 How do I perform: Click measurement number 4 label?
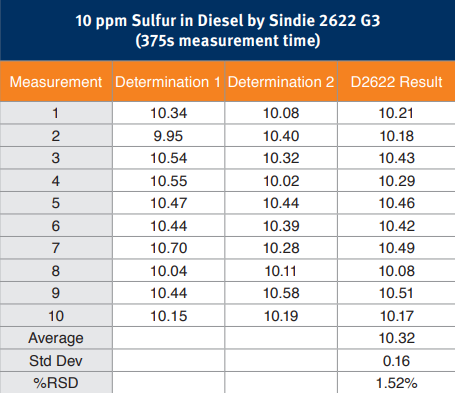[x=56, y=181]
